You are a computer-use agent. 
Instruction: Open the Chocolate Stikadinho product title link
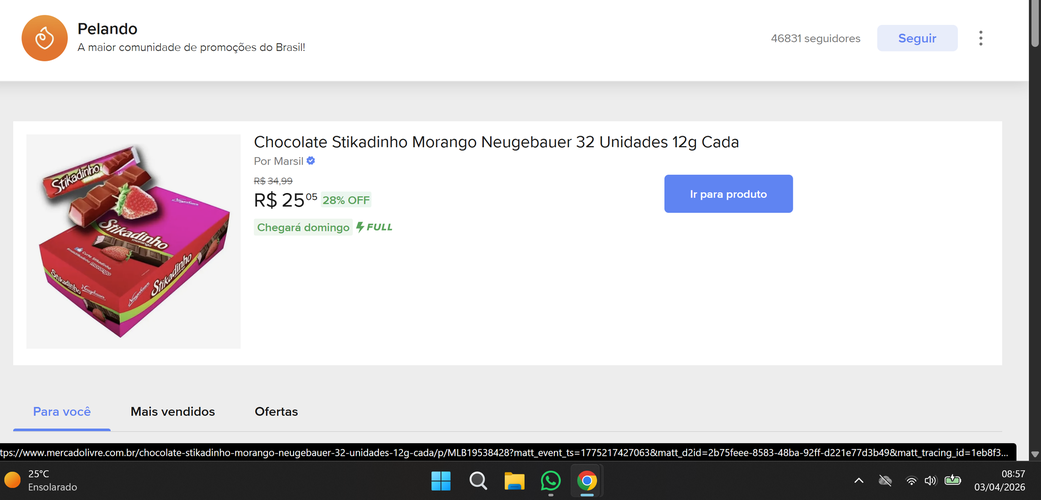496,142
